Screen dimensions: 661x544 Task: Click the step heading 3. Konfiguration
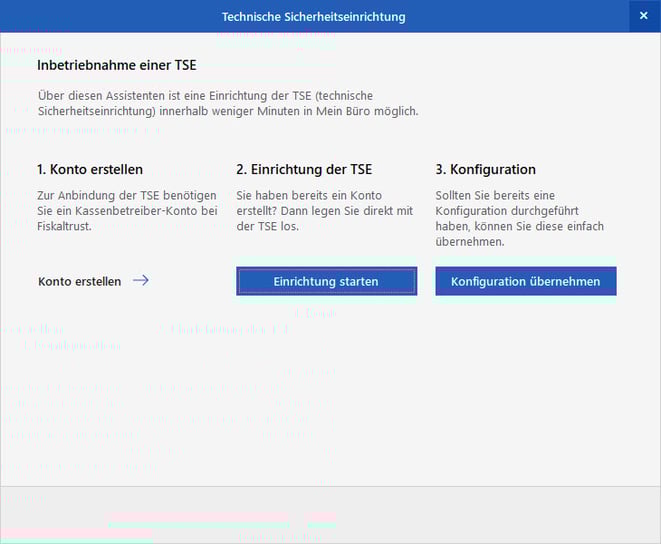click(x=486, y=170)
